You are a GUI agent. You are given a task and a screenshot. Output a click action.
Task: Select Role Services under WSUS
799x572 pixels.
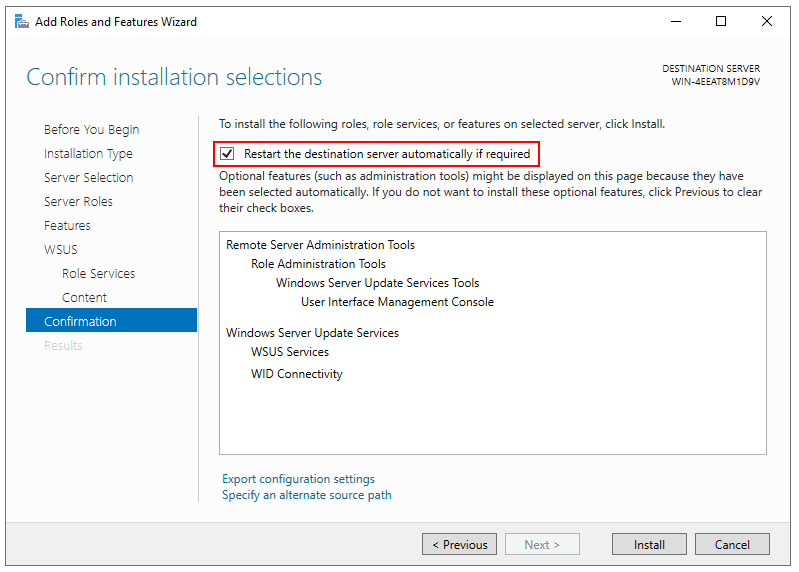tap(98, 273)
